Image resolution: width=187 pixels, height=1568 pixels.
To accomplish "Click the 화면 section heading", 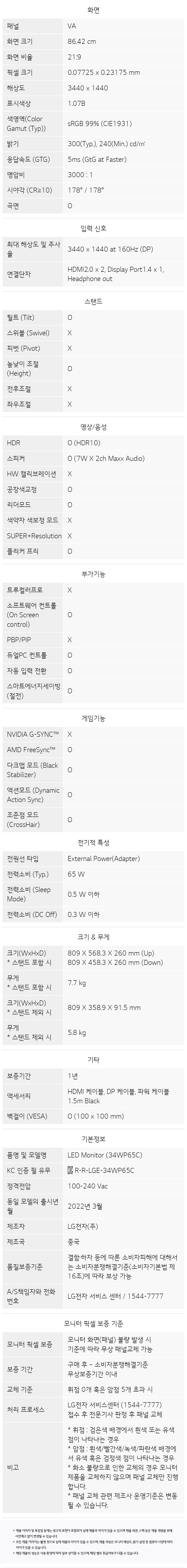I will coord(93,10).
